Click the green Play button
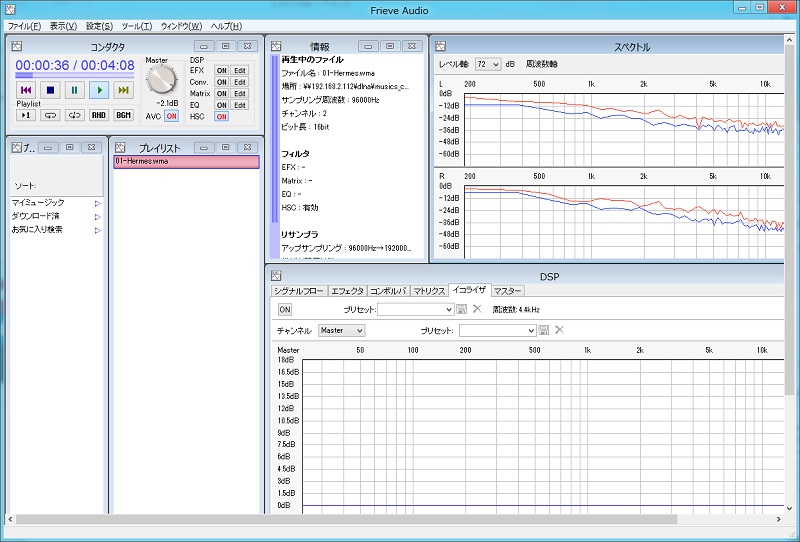This screenshot has width=800, height=542. (99, 90)
